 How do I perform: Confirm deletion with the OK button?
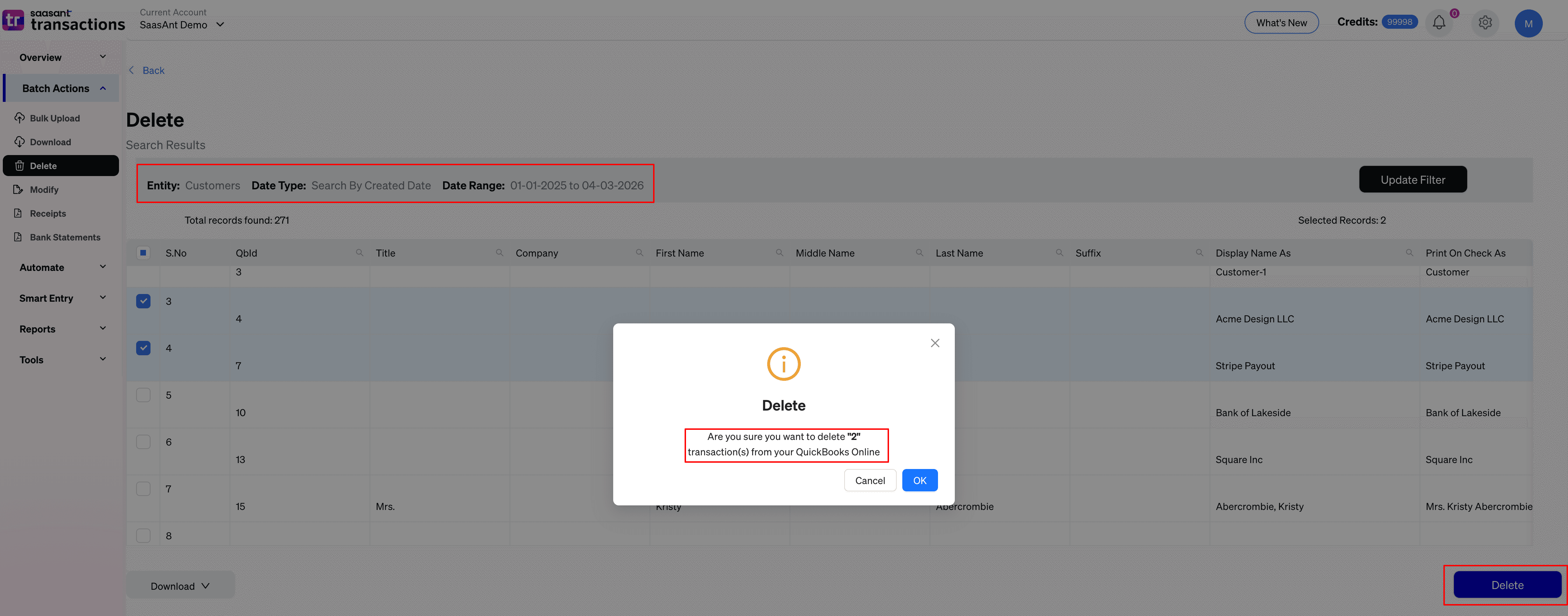click(x=919, y=480)
